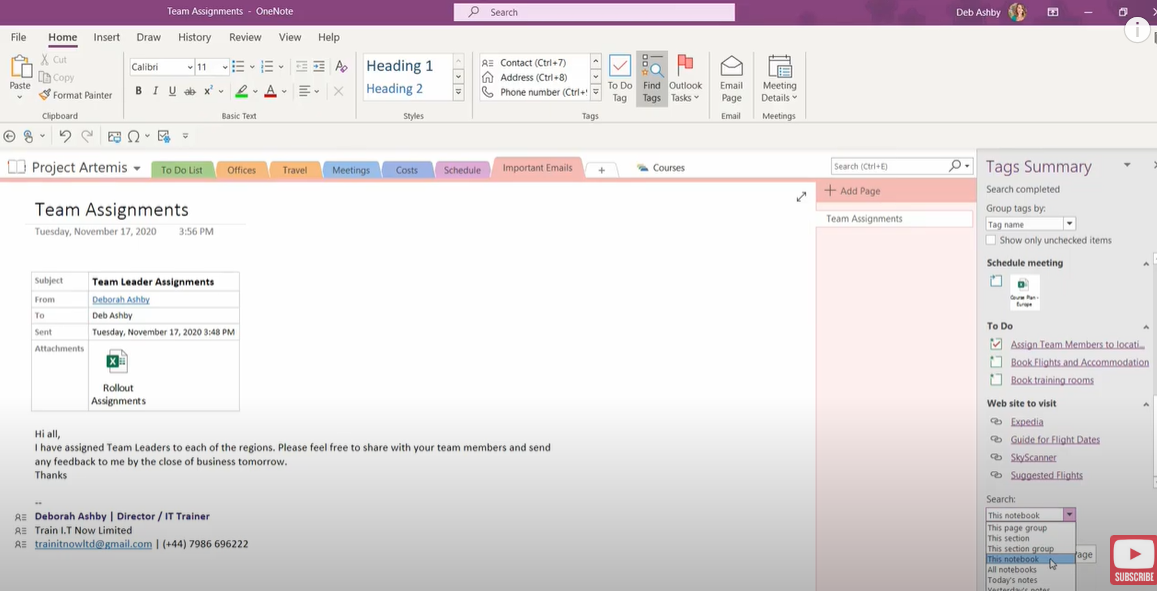This screenshot has height=591, width=1157.
Task: Uncheck Assign Team Members to-do item
Action: click(x=996, y=343)
